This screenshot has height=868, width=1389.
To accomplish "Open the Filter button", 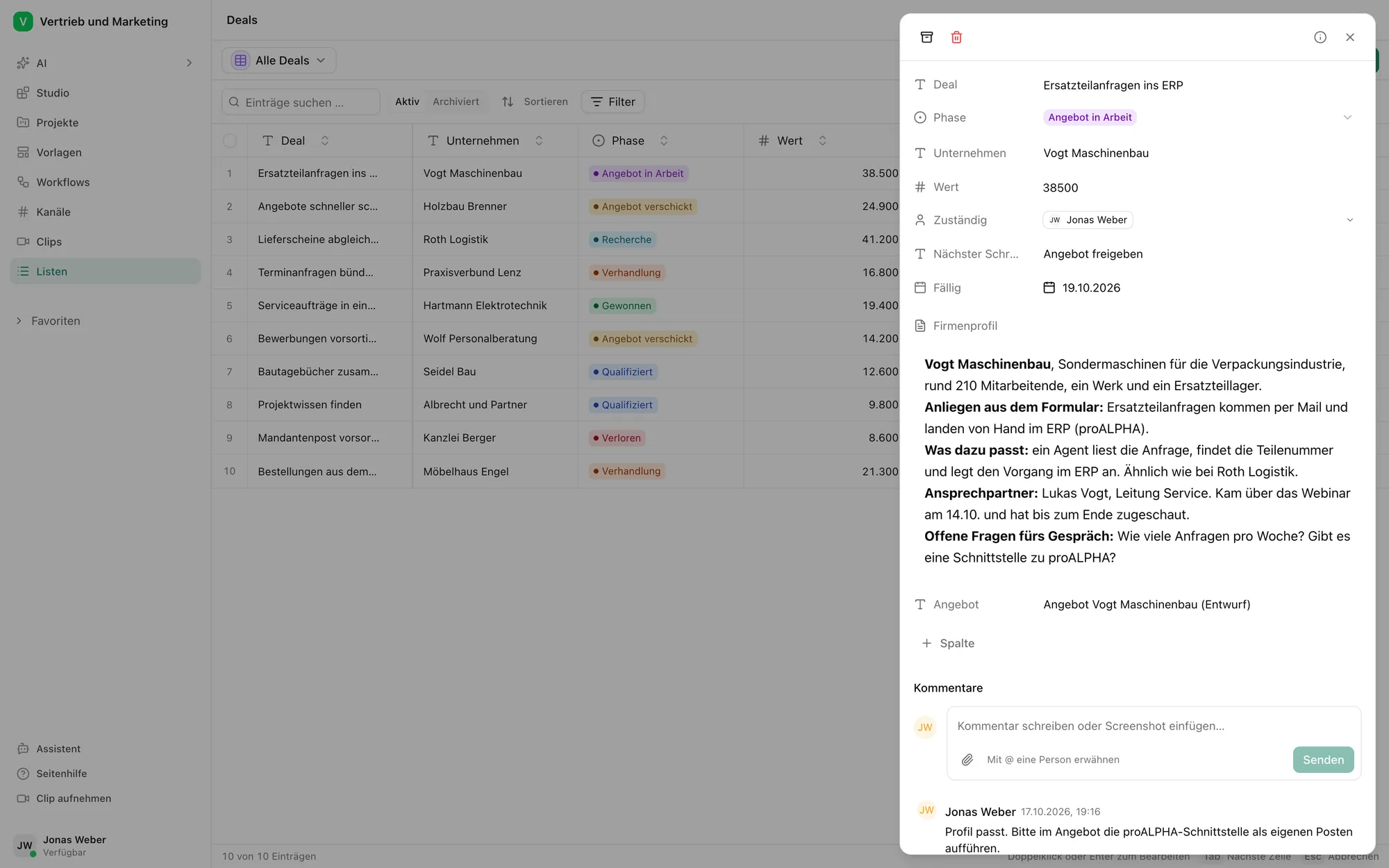I will (613, 102).
